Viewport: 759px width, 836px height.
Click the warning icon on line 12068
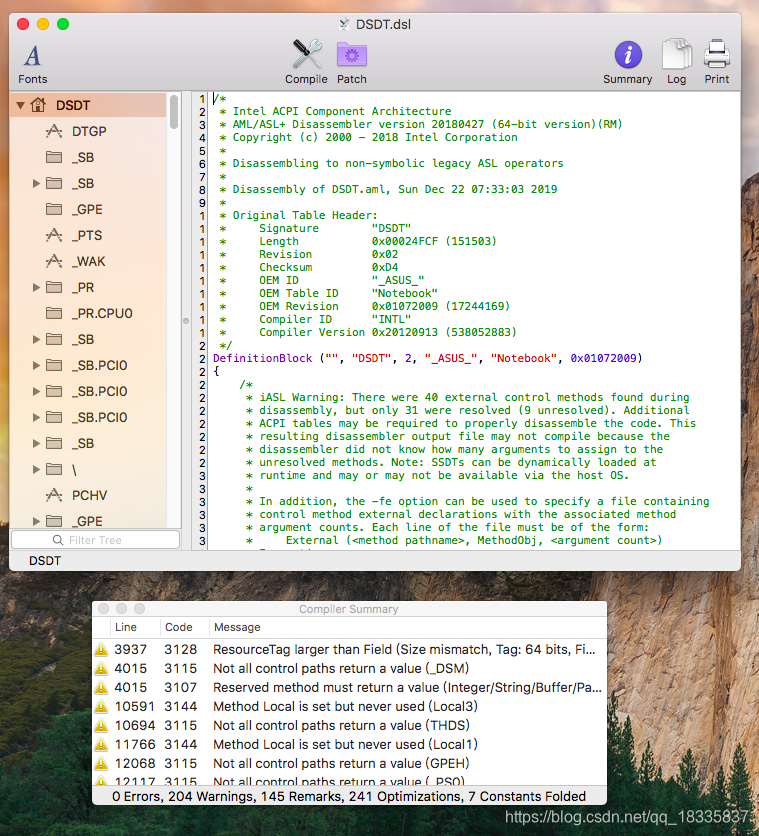101,763
